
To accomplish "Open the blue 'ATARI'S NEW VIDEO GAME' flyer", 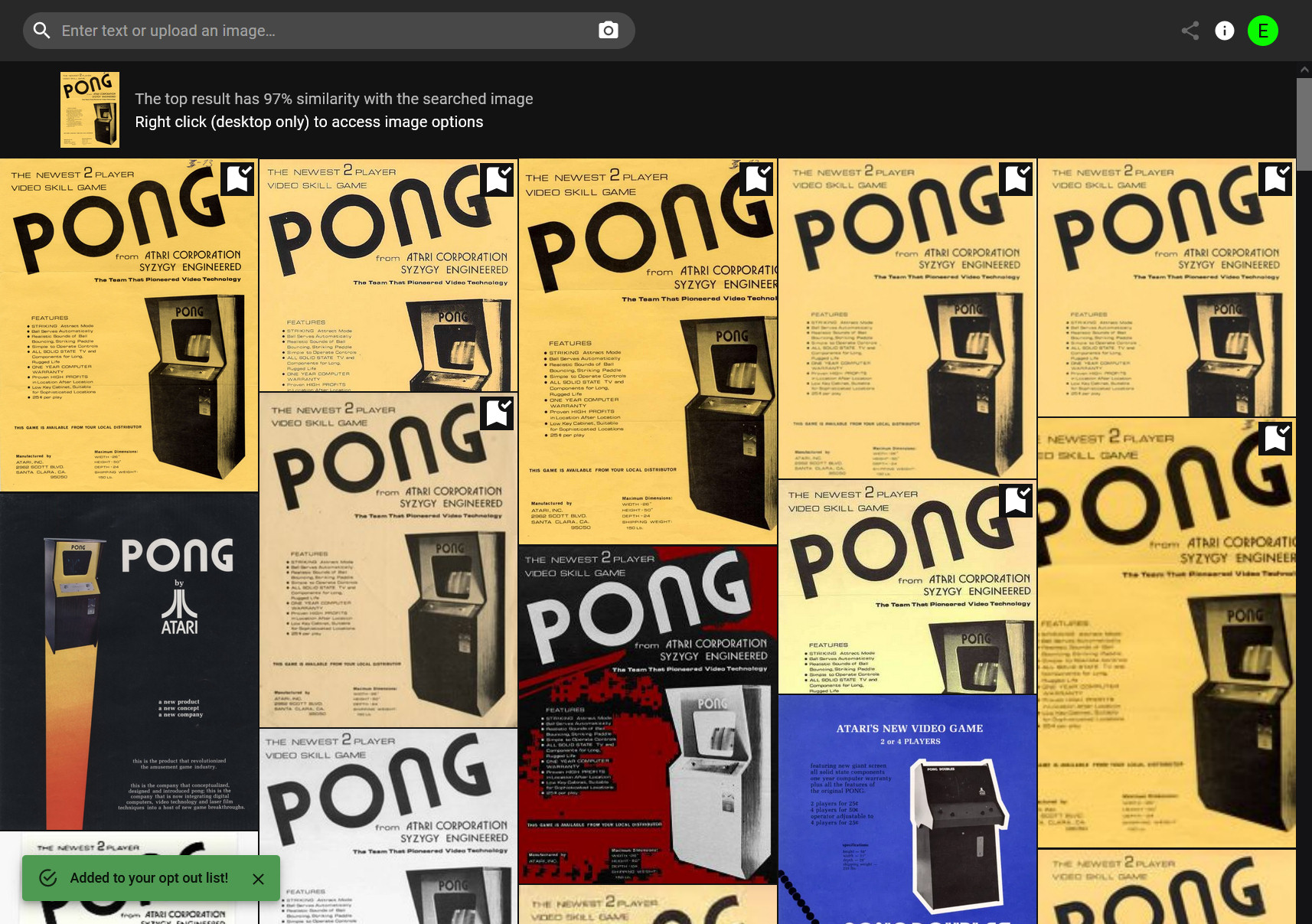I will click(x=907, y=810).
